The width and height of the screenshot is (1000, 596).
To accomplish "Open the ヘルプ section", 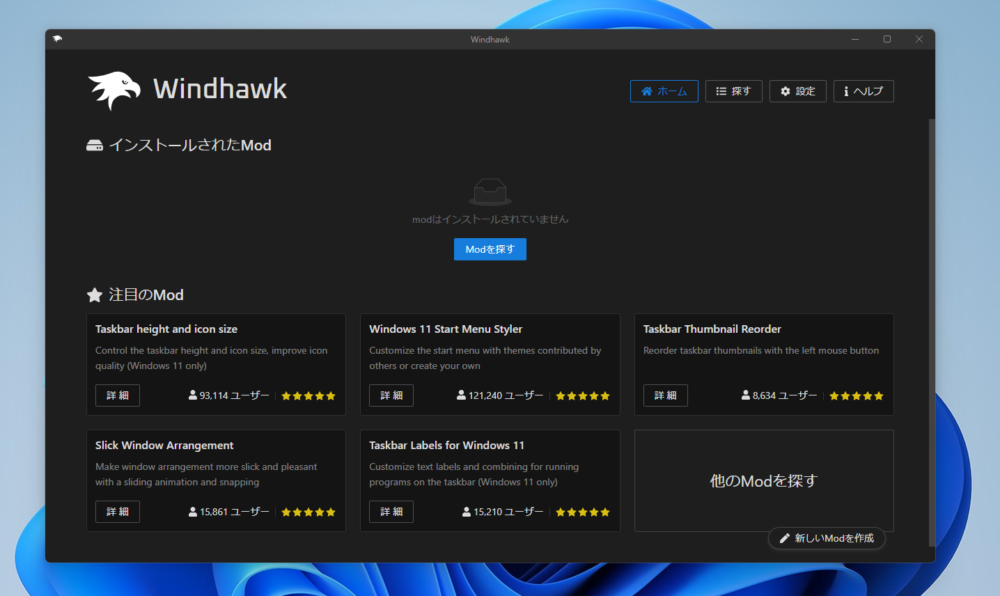I will pos(863,90).
